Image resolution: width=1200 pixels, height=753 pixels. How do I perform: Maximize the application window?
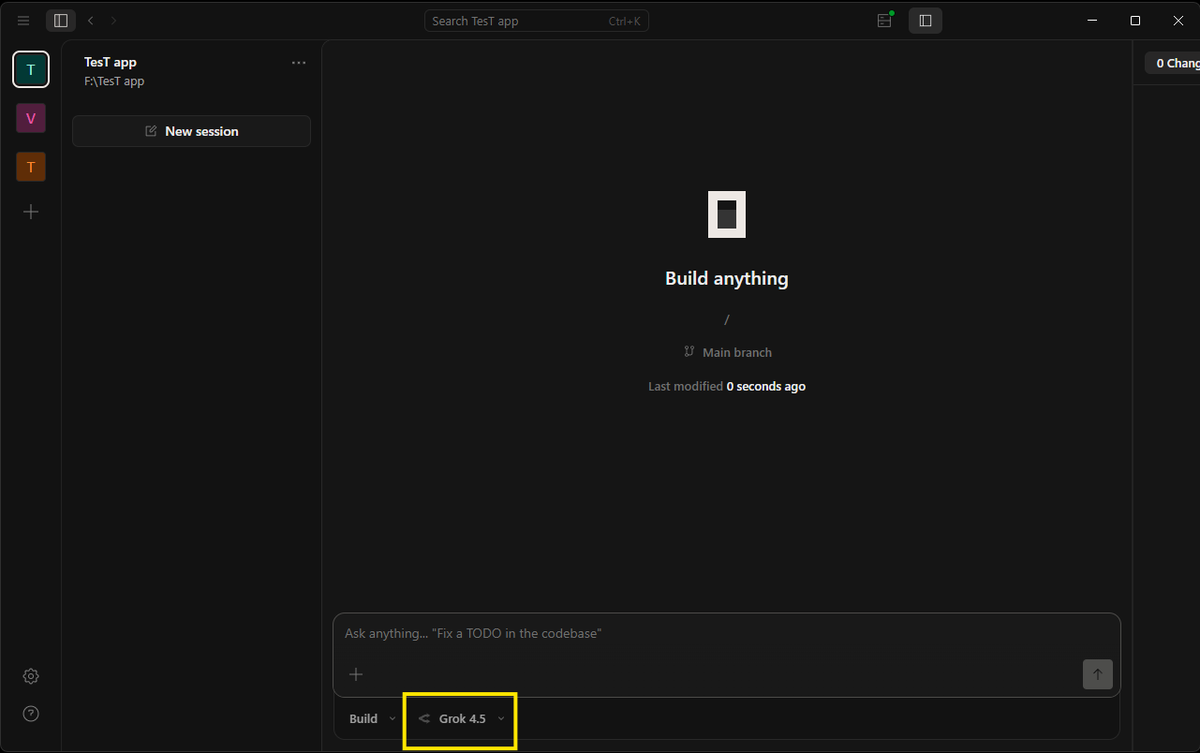tap(1135, 20)
